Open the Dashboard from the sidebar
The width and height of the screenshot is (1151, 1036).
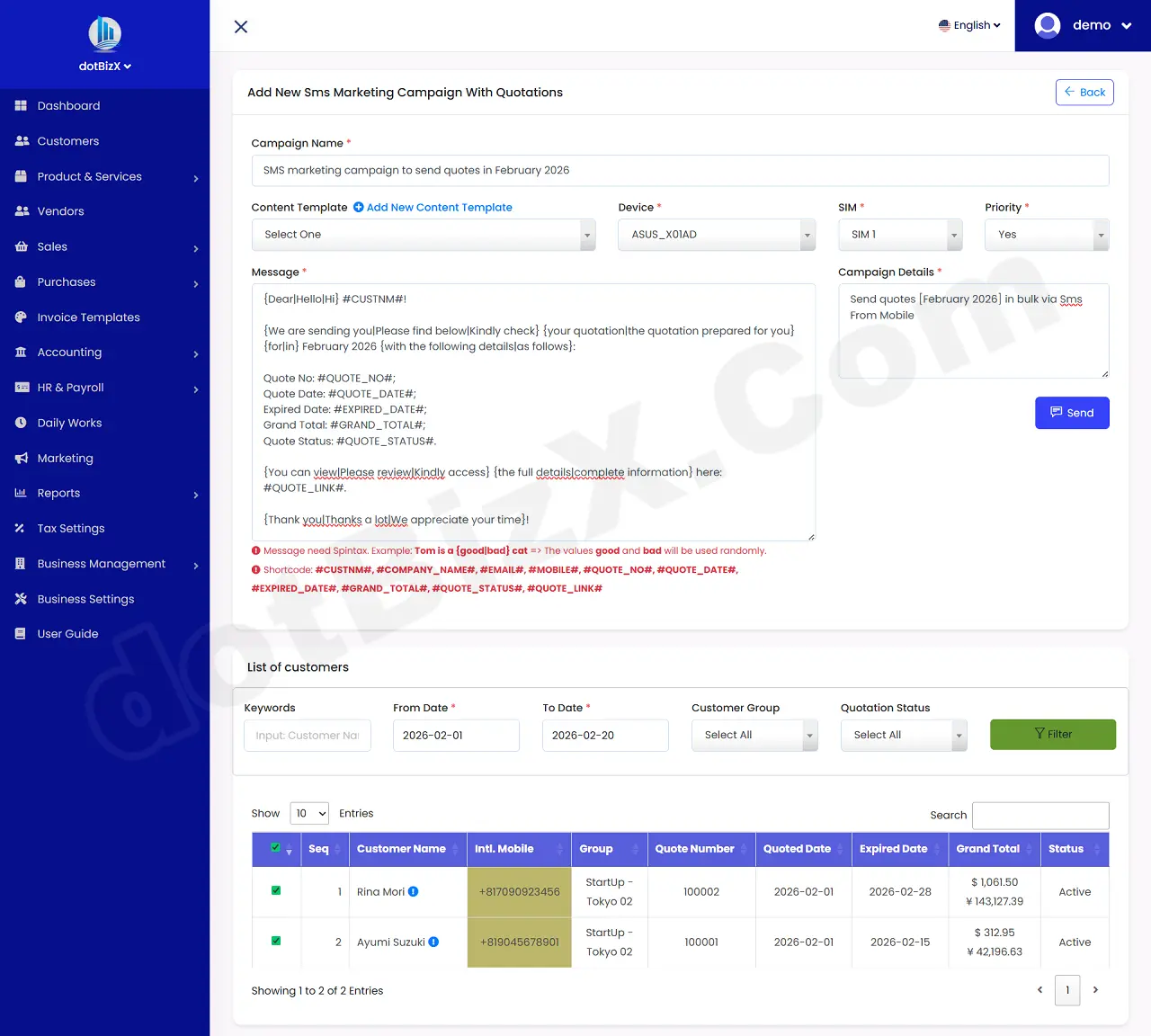pos(20,105)
